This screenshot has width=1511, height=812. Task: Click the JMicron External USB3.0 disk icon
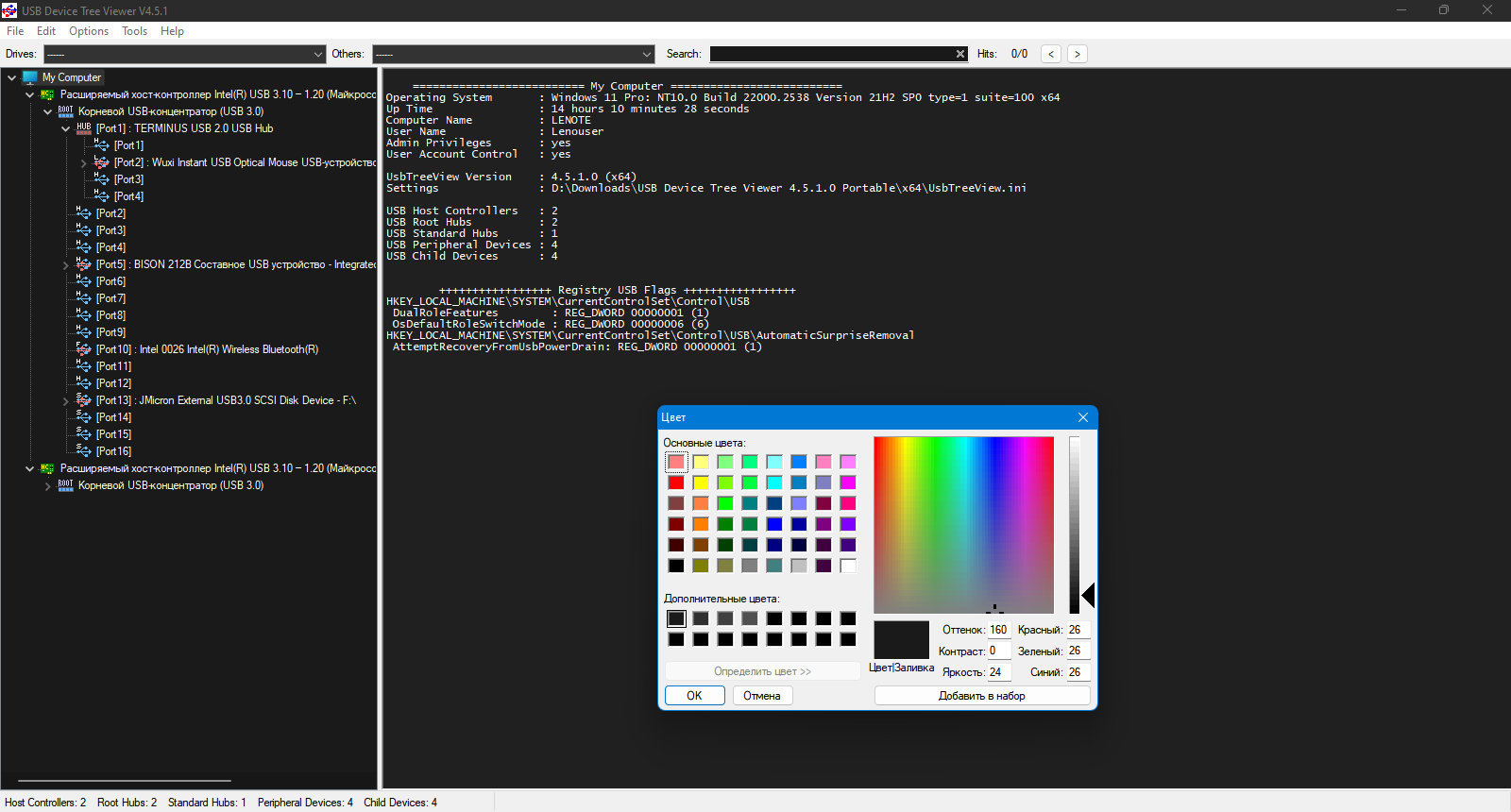pos(84,400)
